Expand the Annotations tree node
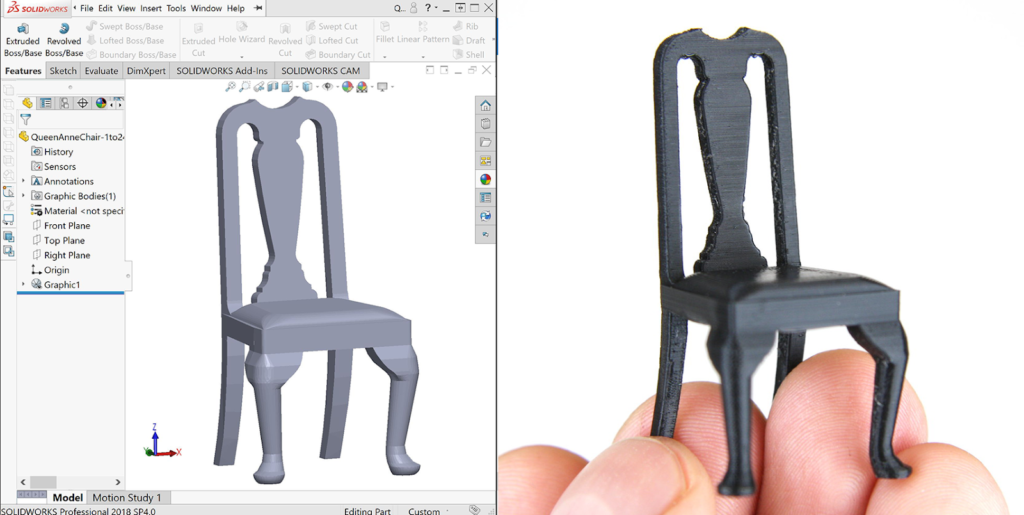1024x515 pixels. pos(23,181)
